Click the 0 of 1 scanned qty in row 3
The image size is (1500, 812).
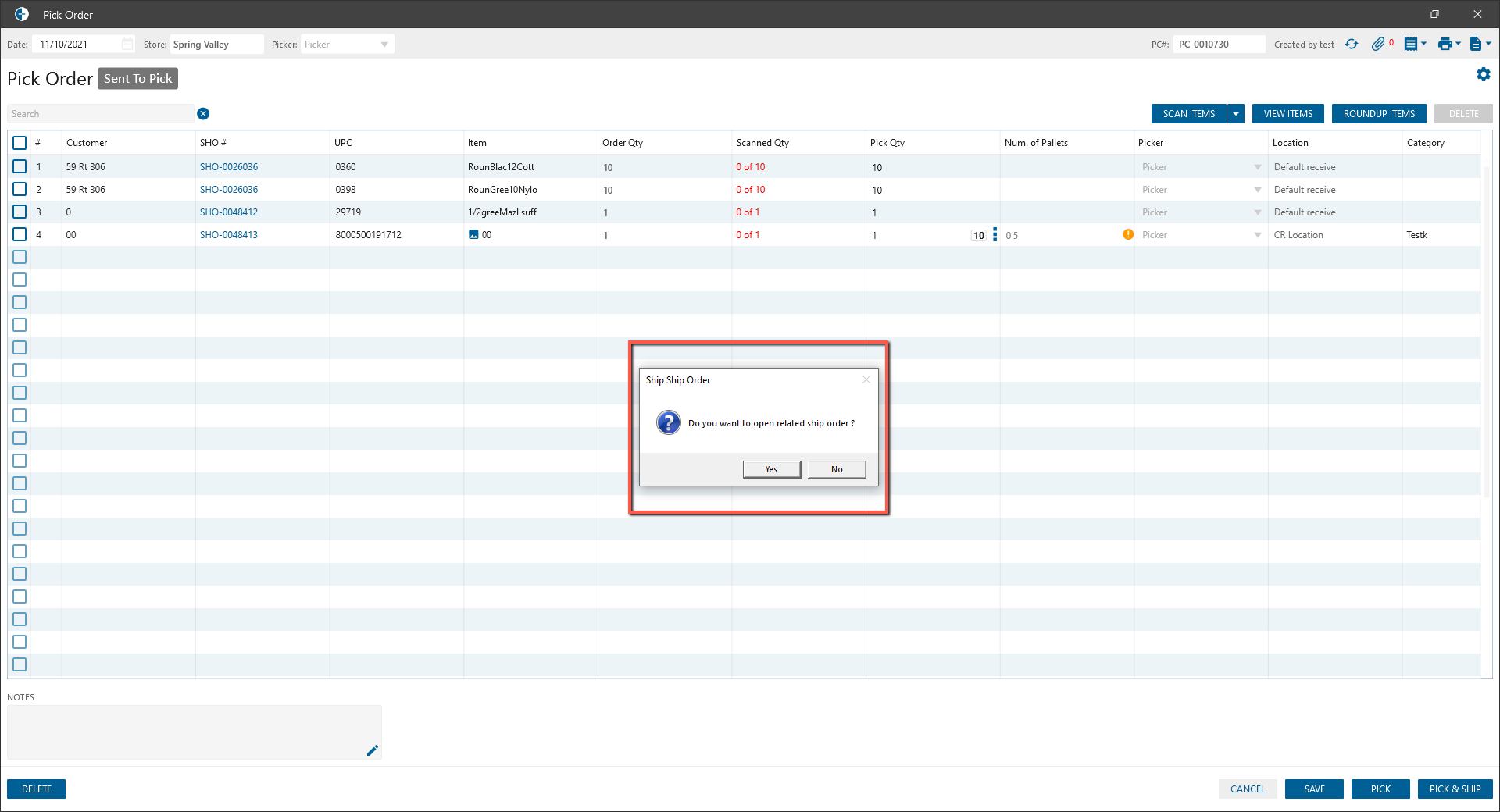click(748, 212)
